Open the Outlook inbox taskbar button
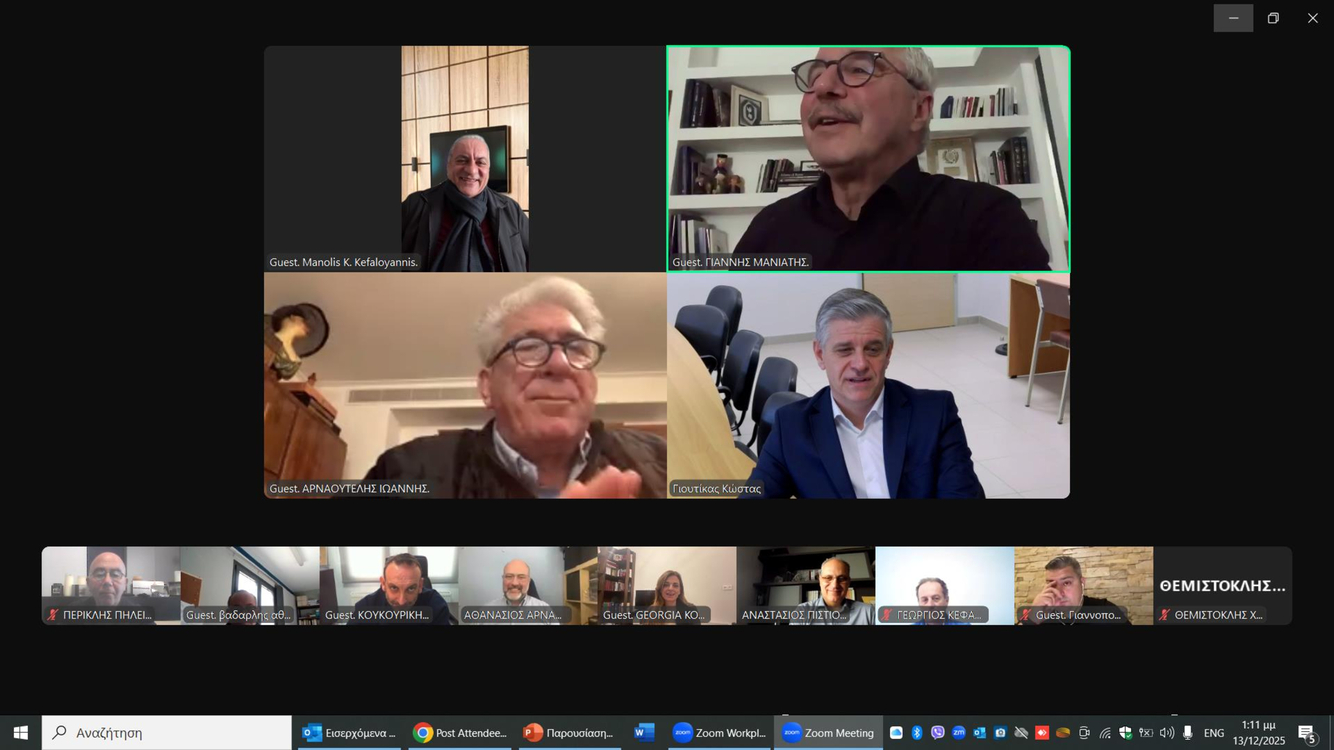 pos(350,733)
